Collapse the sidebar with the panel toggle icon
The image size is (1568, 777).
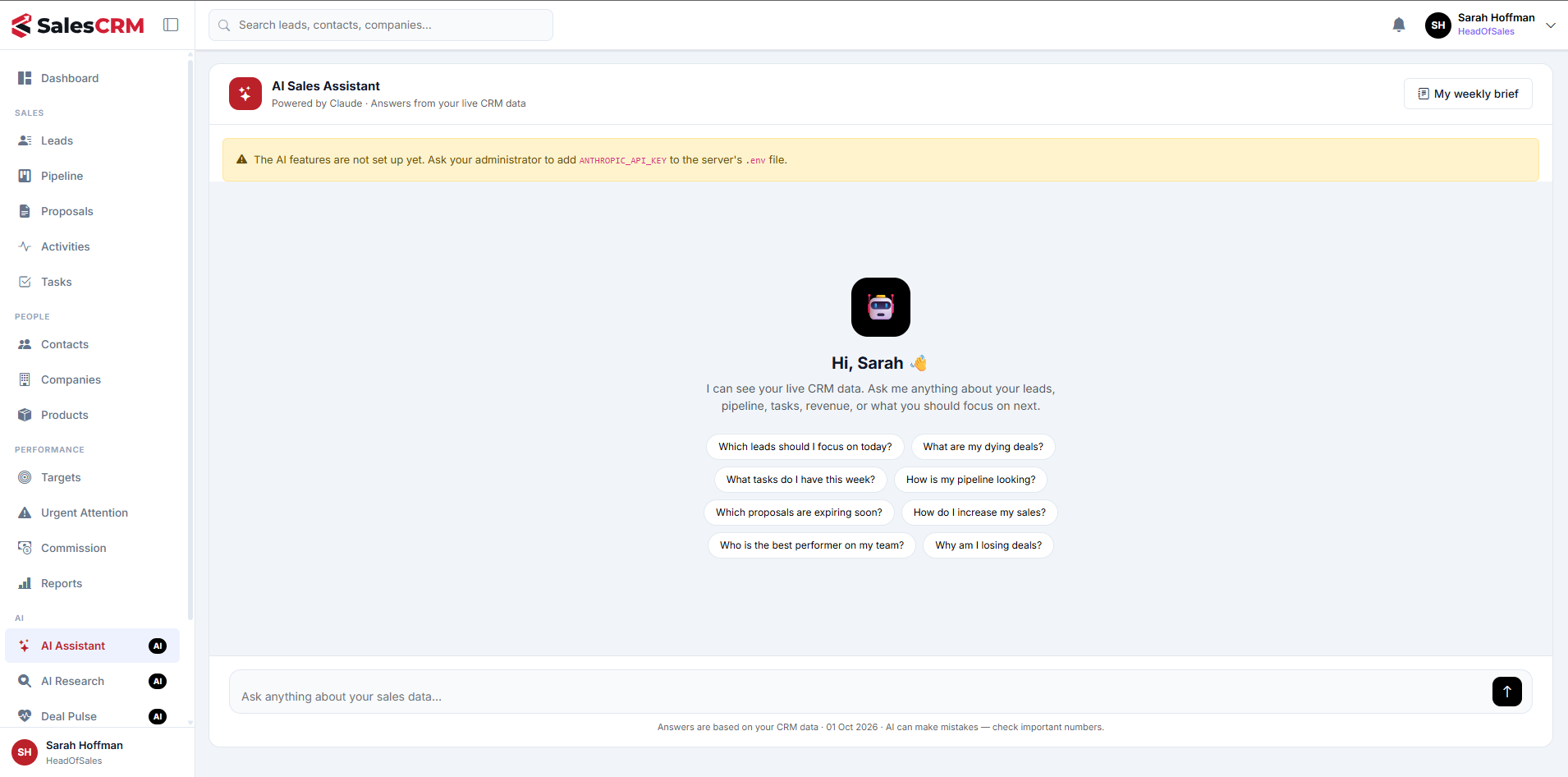tap(171, 25)
